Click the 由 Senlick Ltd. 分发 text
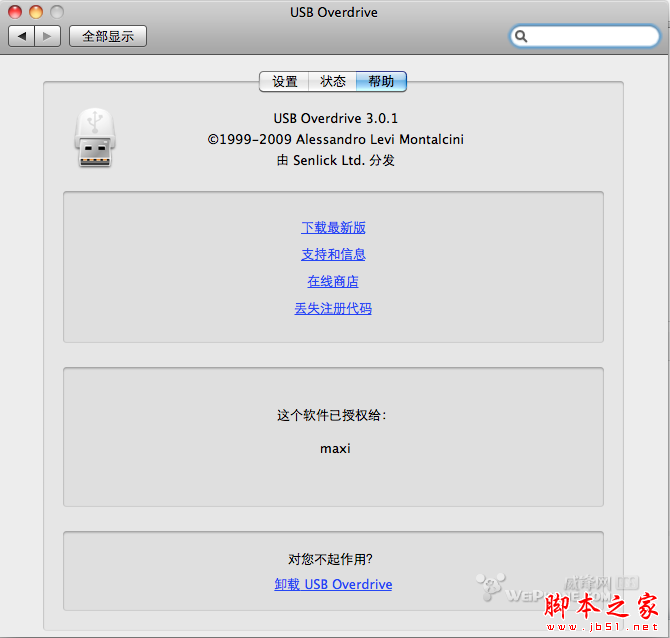The width and height of the screenshot is (670, 638). pyautogui.click(x=335, y=160)
